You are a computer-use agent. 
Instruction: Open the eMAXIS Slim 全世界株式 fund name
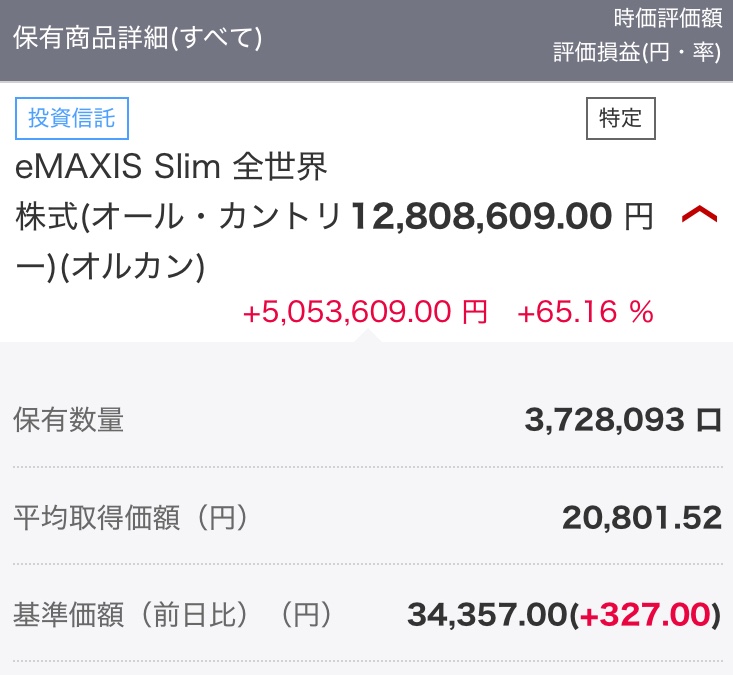(x=172, y=167)
